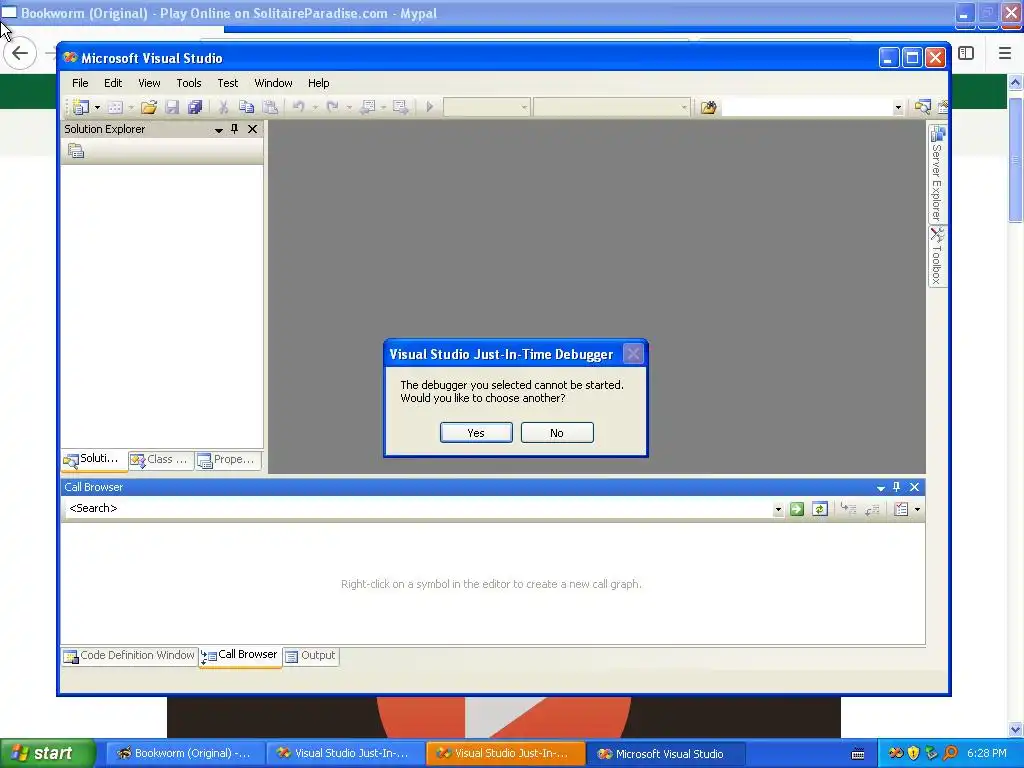Click the Refresh icon in Call Browser
The height and width of the screenshot is (768, 1024).
pyautogui.click(x=820, y=509)
